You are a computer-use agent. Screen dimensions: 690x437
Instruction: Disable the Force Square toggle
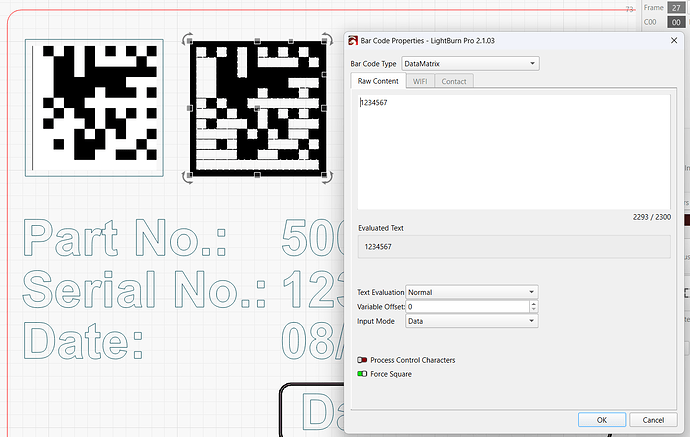point(362,374)
